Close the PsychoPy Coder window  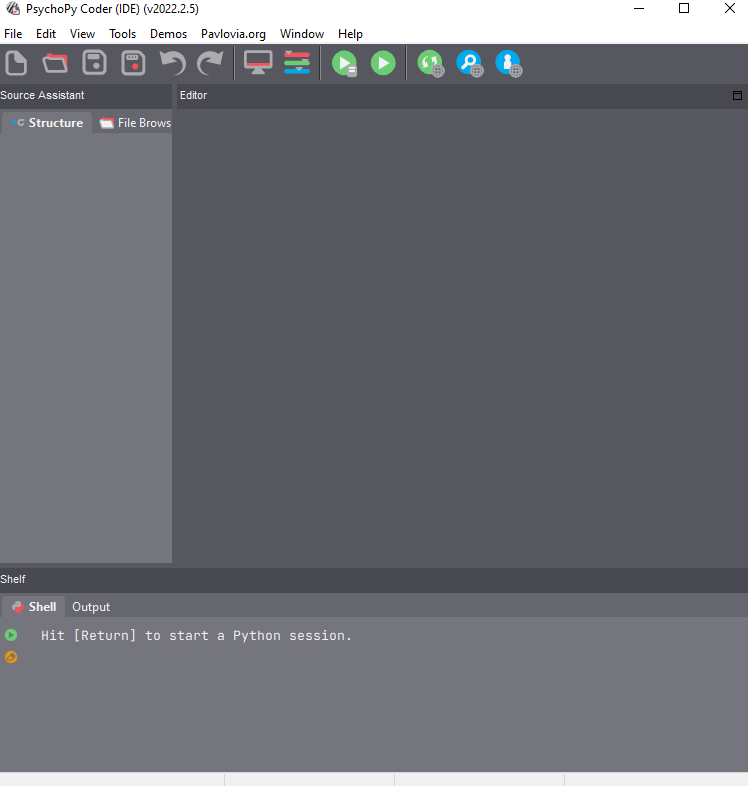click(729, 9)
